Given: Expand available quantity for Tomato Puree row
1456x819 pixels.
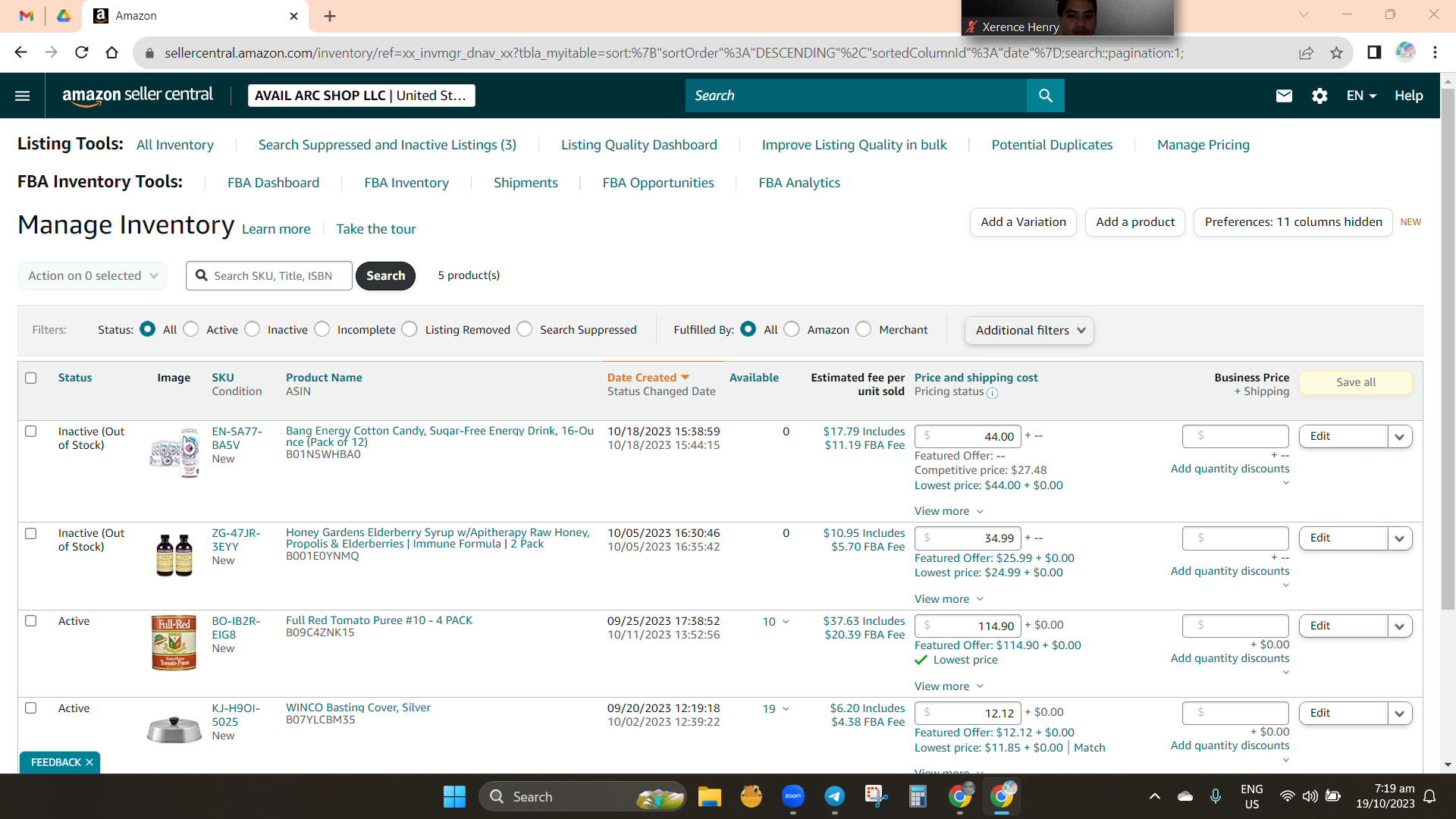Looking at the screenshot, I should [x=786, y=622].
